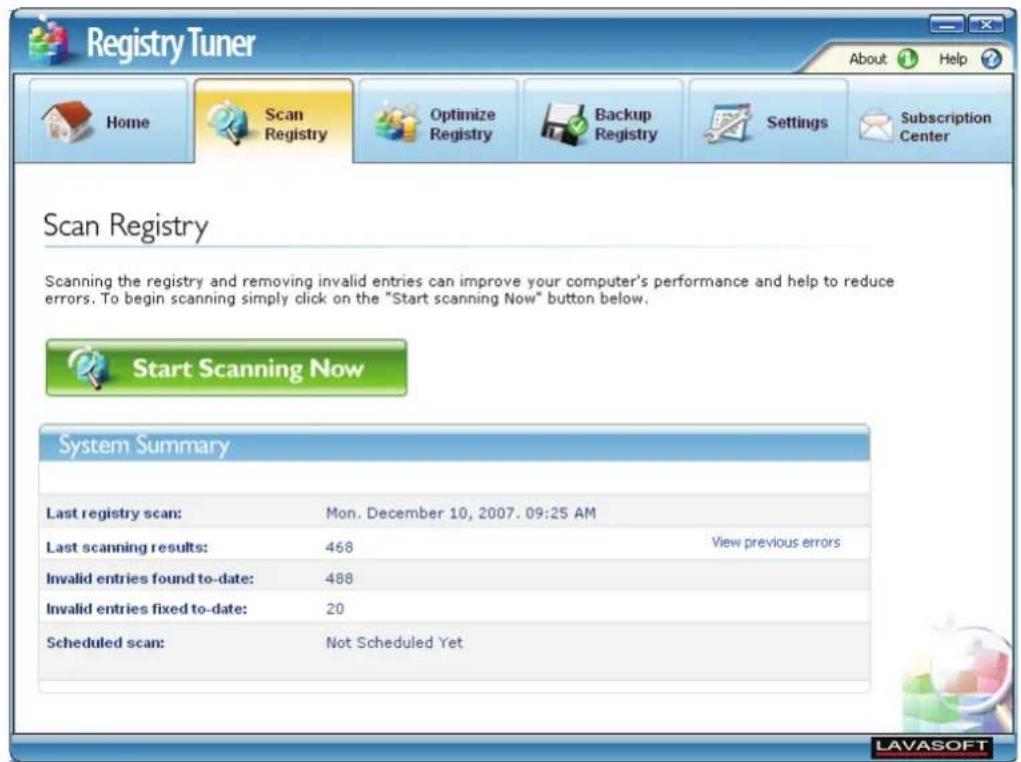Click the value 468
Viewport: 1021px width, 762px height.
339,547
